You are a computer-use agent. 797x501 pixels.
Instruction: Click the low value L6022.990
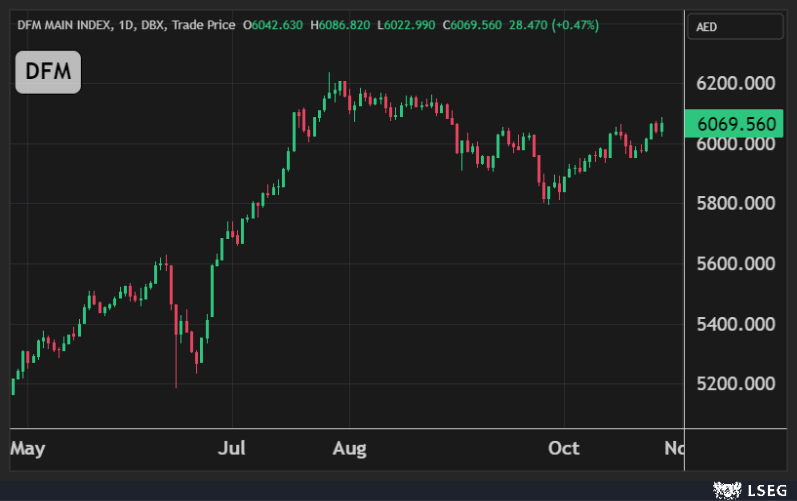pos(411,24)
